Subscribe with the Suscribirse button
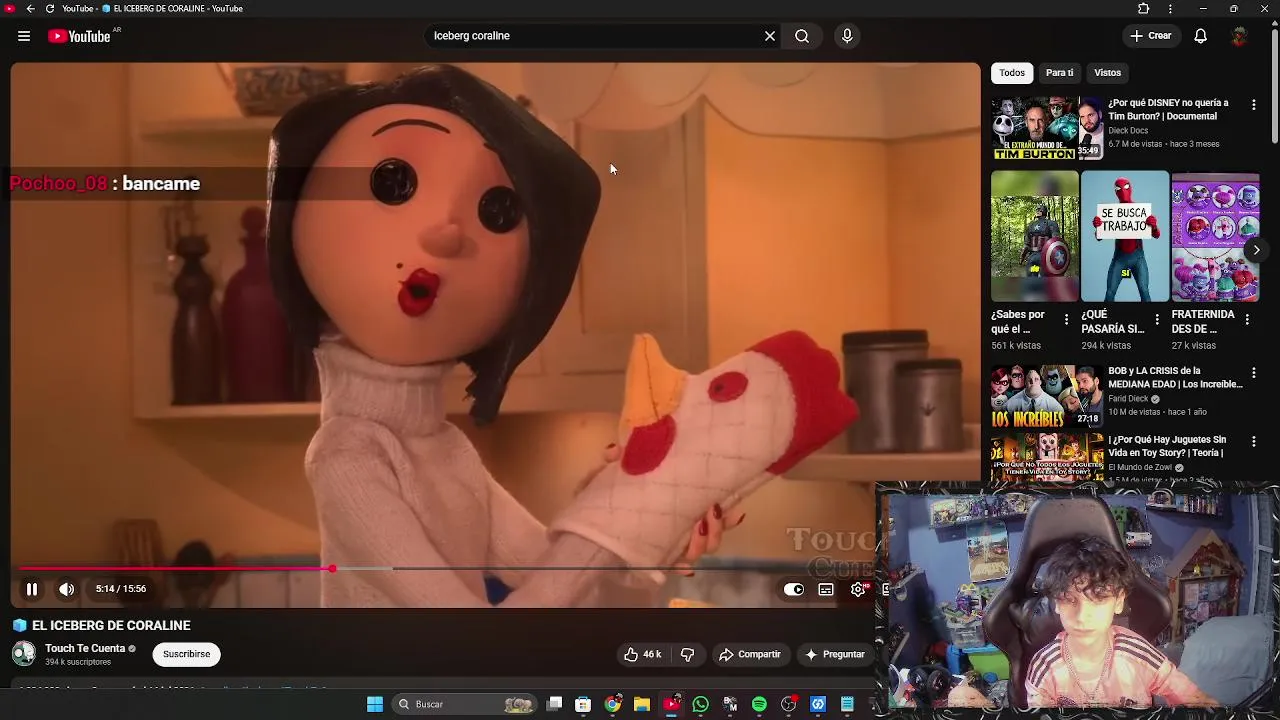 [x=187, y=654]
